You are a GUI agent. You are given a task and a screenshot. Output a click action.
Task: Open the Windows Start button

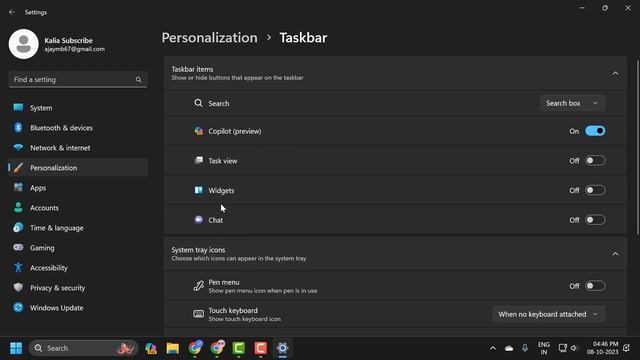[16, 348]
